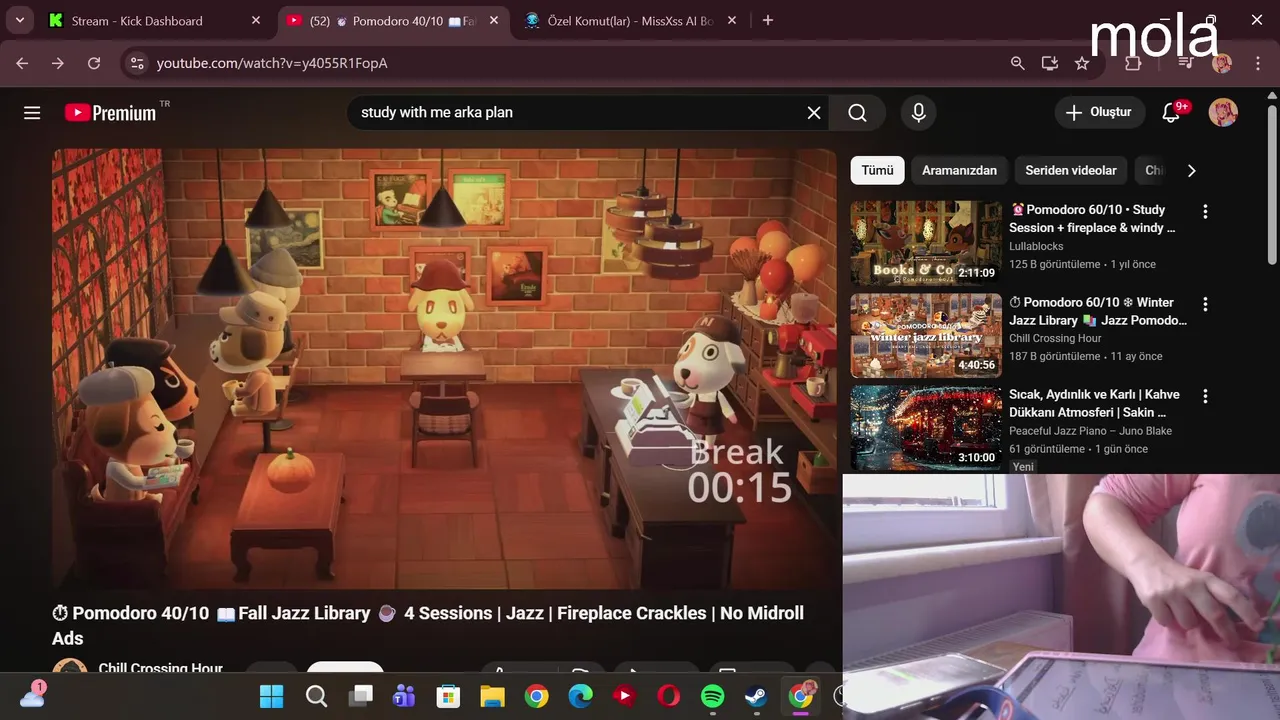The image size is (1280, 720).
Task: Close the Pomodoro 40/10 tab
Action: pos(494,20)
